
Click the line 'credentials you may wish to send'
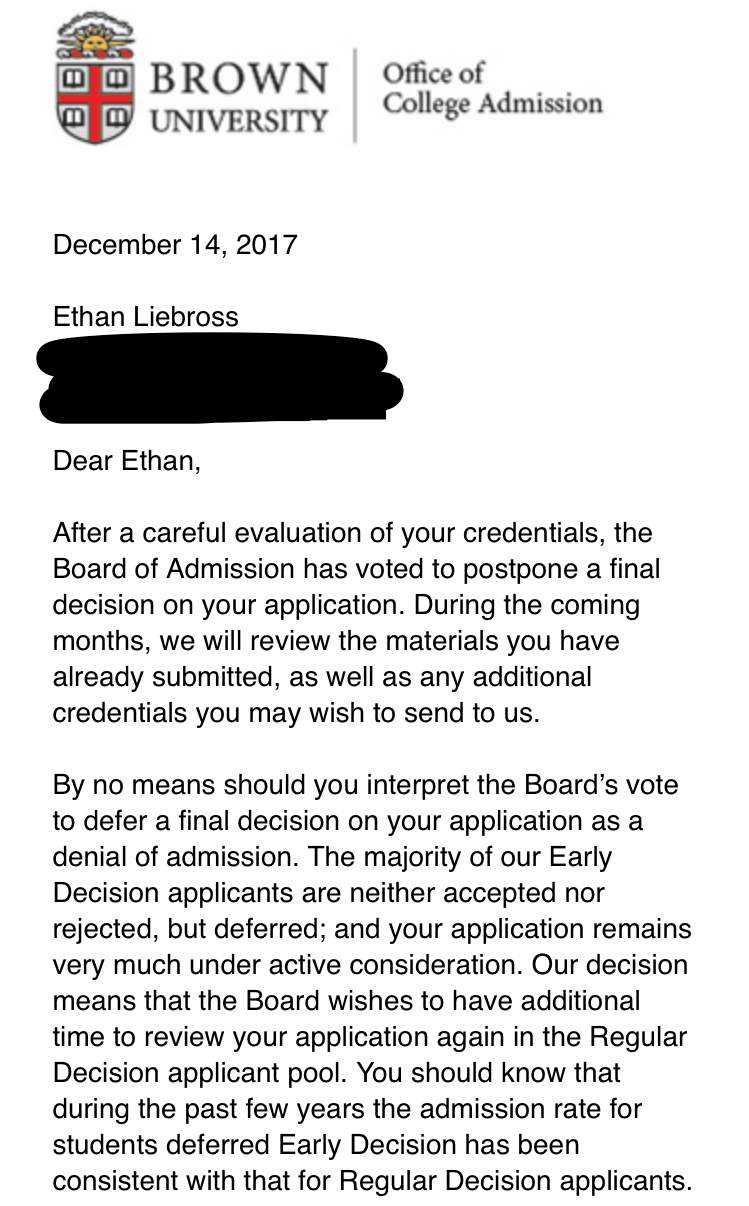pyautogui.click(x=296, y=715)
